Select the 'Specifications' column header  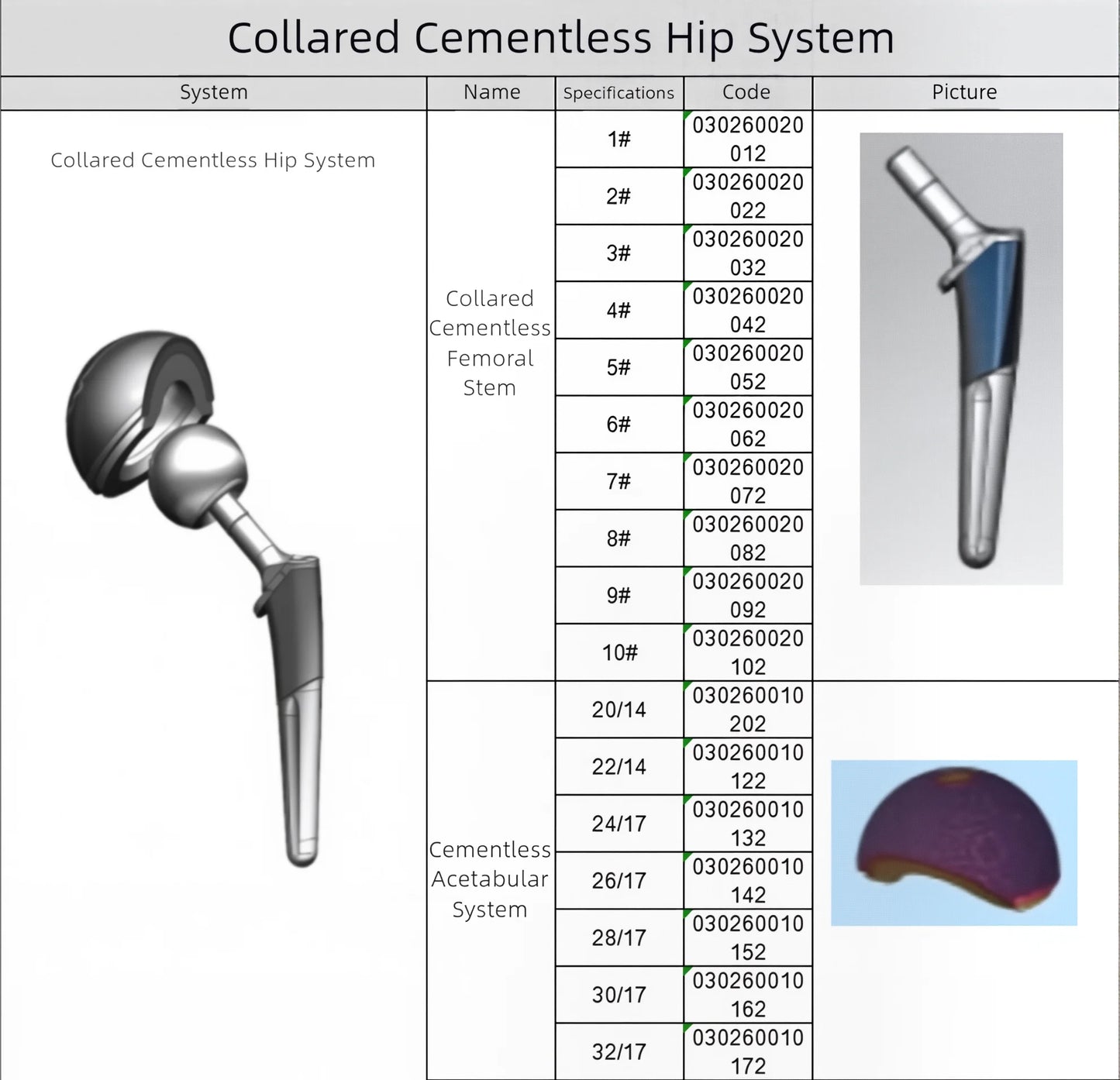pos(619,93)
